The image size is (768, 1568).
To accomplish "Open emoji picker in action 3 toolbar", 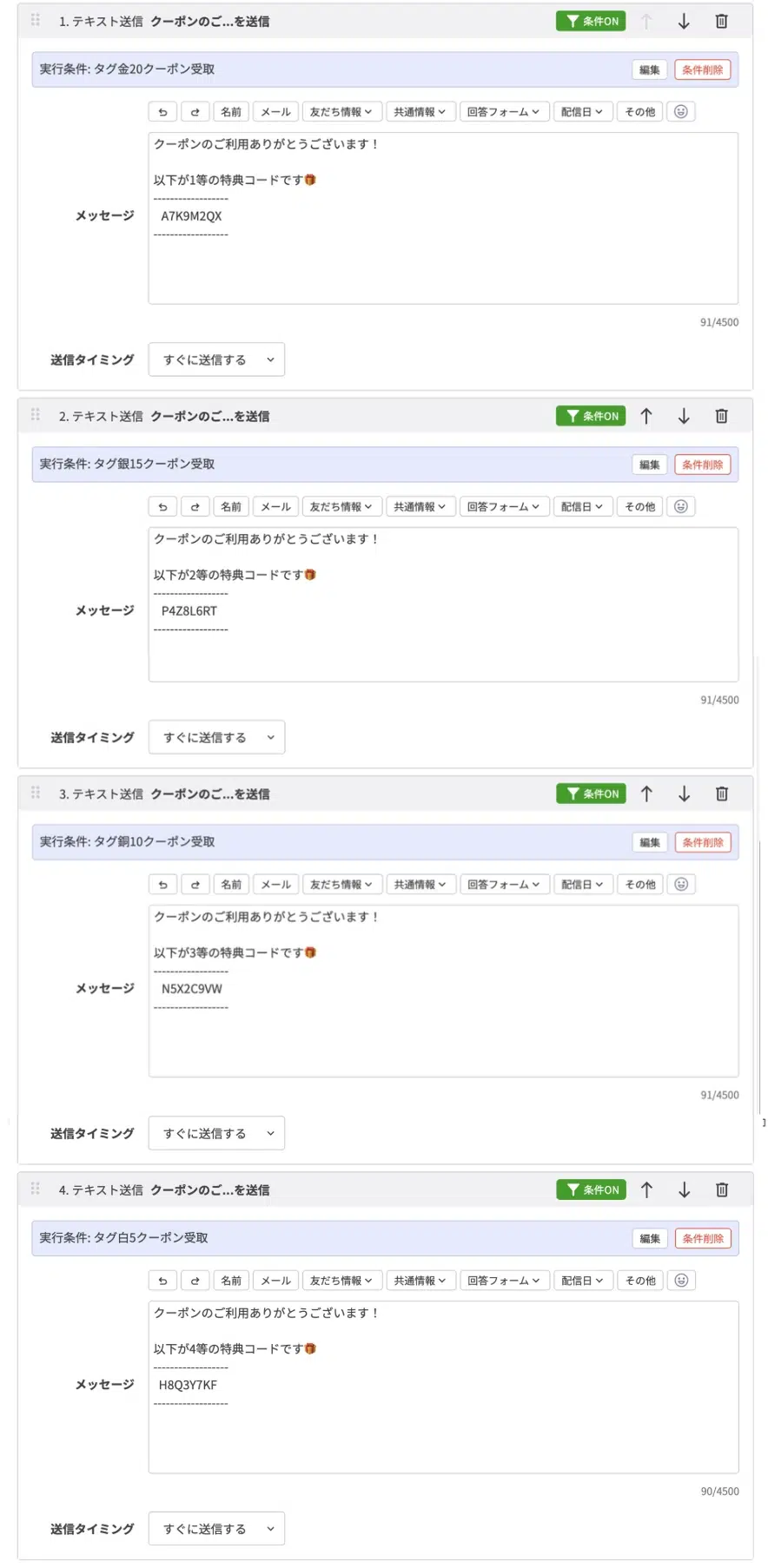I will 681,885.
